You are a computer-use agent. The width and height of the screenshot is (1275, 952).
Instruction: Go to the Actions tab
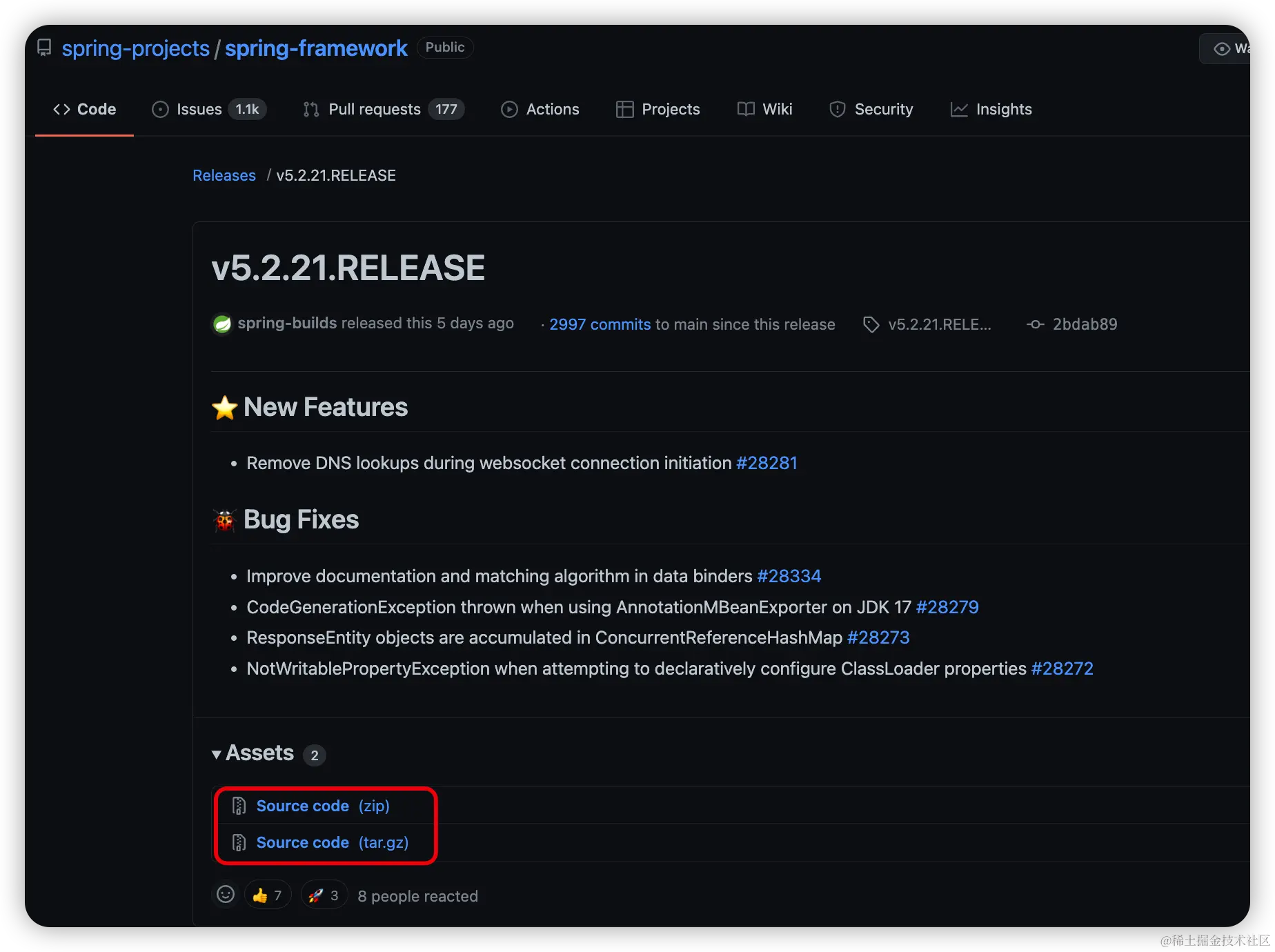click(540, 109)
